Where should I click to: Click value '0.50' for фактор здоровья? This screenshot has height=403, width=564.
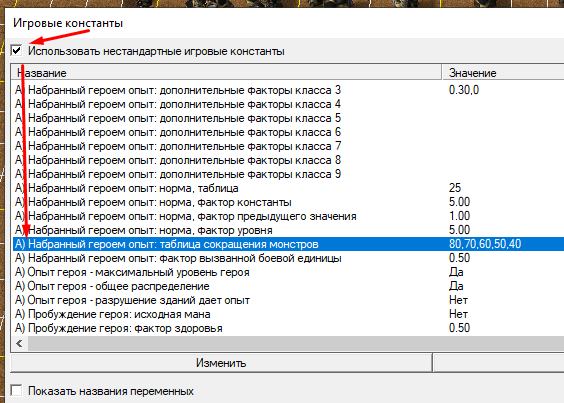[459, 328]
